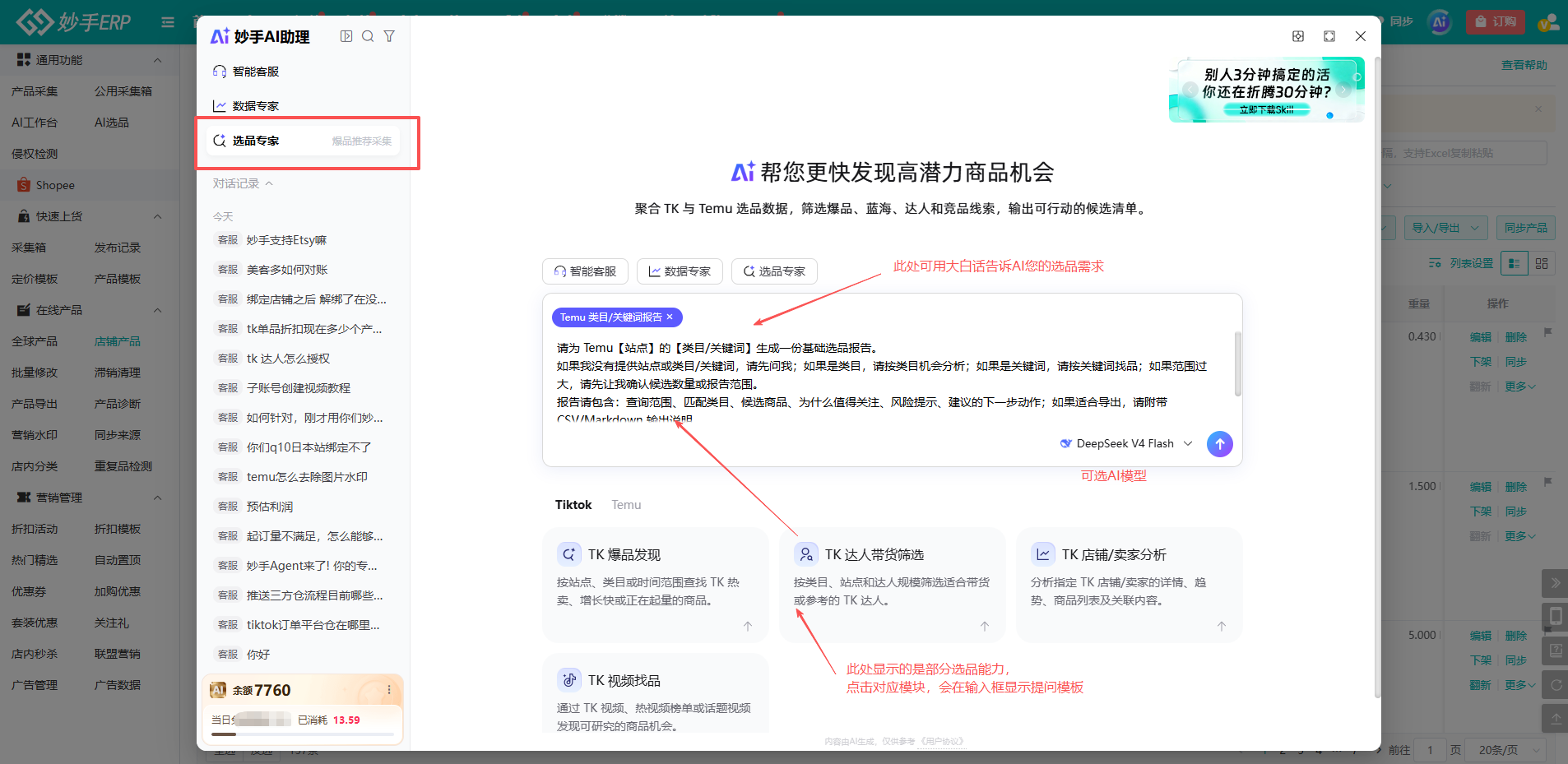
Task: Click 立即下载Skill on the banner
Action: [x=1267, y=109]
